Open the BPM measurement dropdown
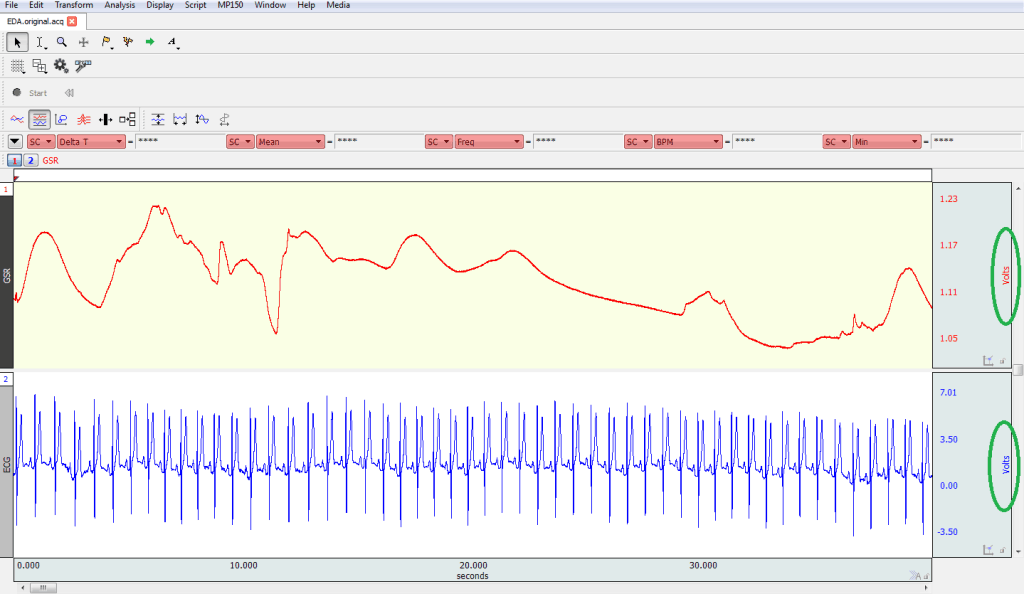 pyautogui.click(x=688, y=142)
